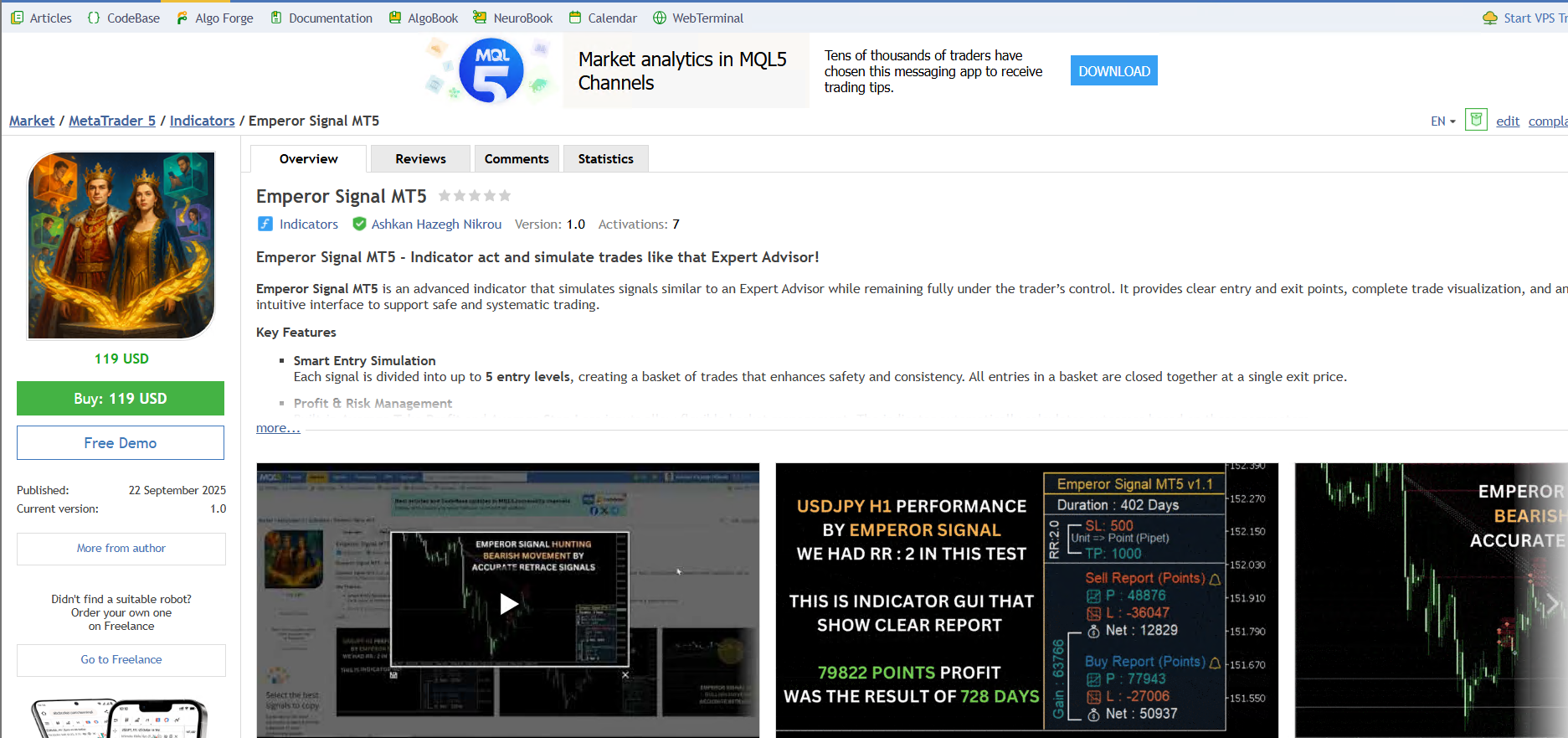1568x738 pixels.
Task: Visit author Ashkan Hazegh Nikrou's profile
Action: (x=436, y=224)
